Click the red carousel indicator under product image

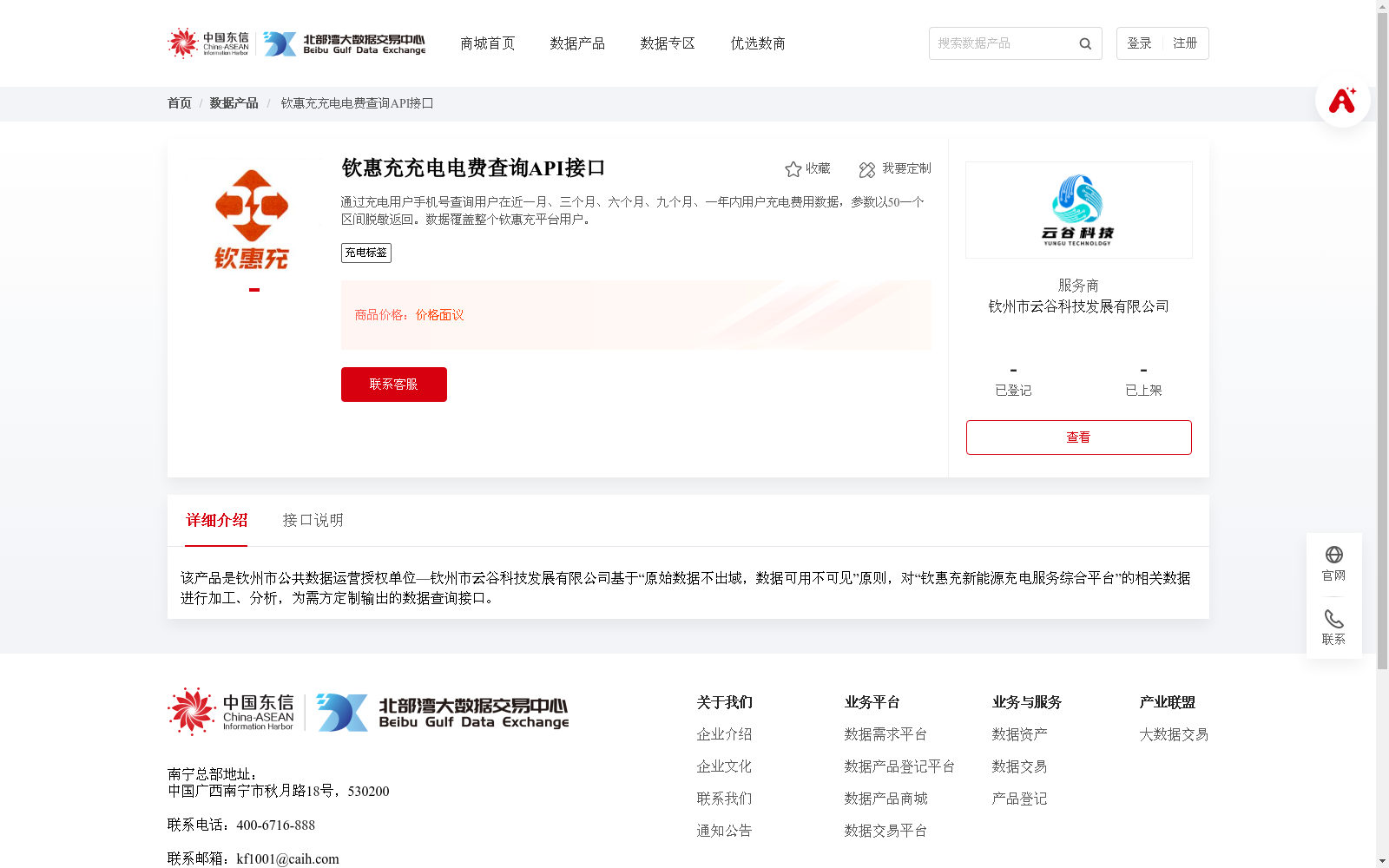point(254,290)
